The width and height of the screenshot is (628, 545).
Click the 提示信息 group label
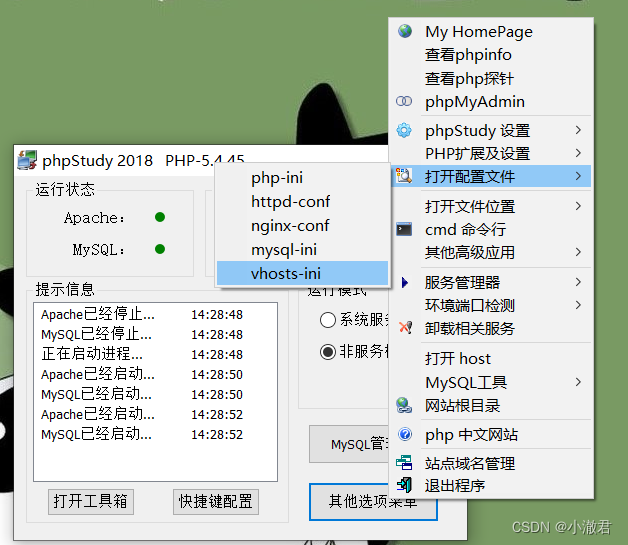pyautogui.click(x=65, y=289)
